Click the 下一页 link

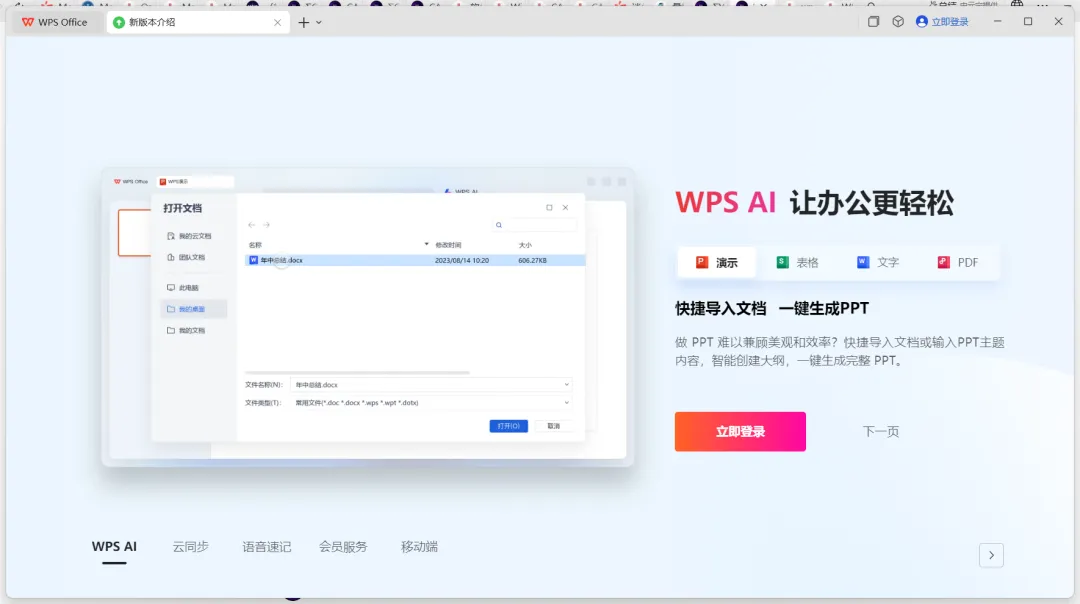pos(881,432)
